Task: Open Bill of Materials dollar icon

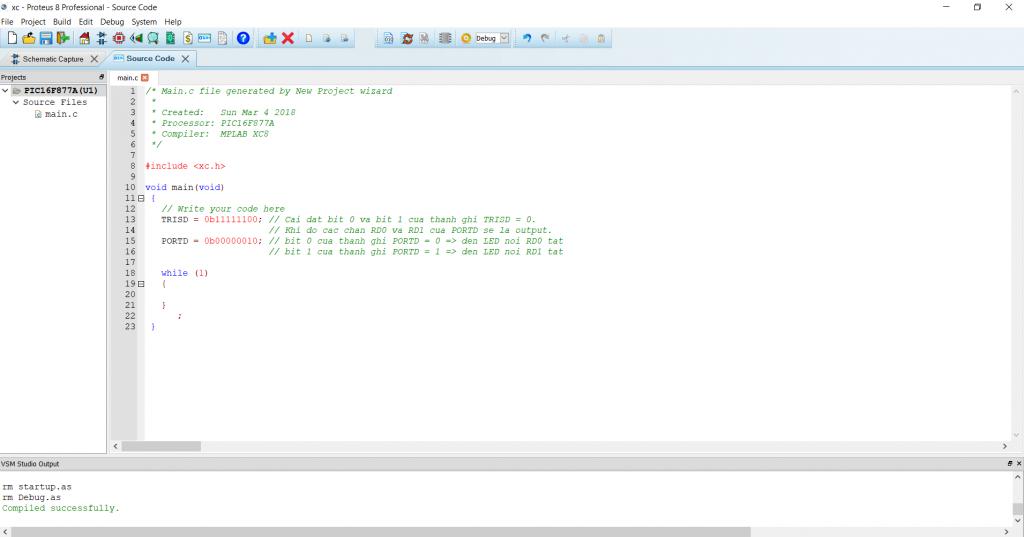Action: click(187, 39)
